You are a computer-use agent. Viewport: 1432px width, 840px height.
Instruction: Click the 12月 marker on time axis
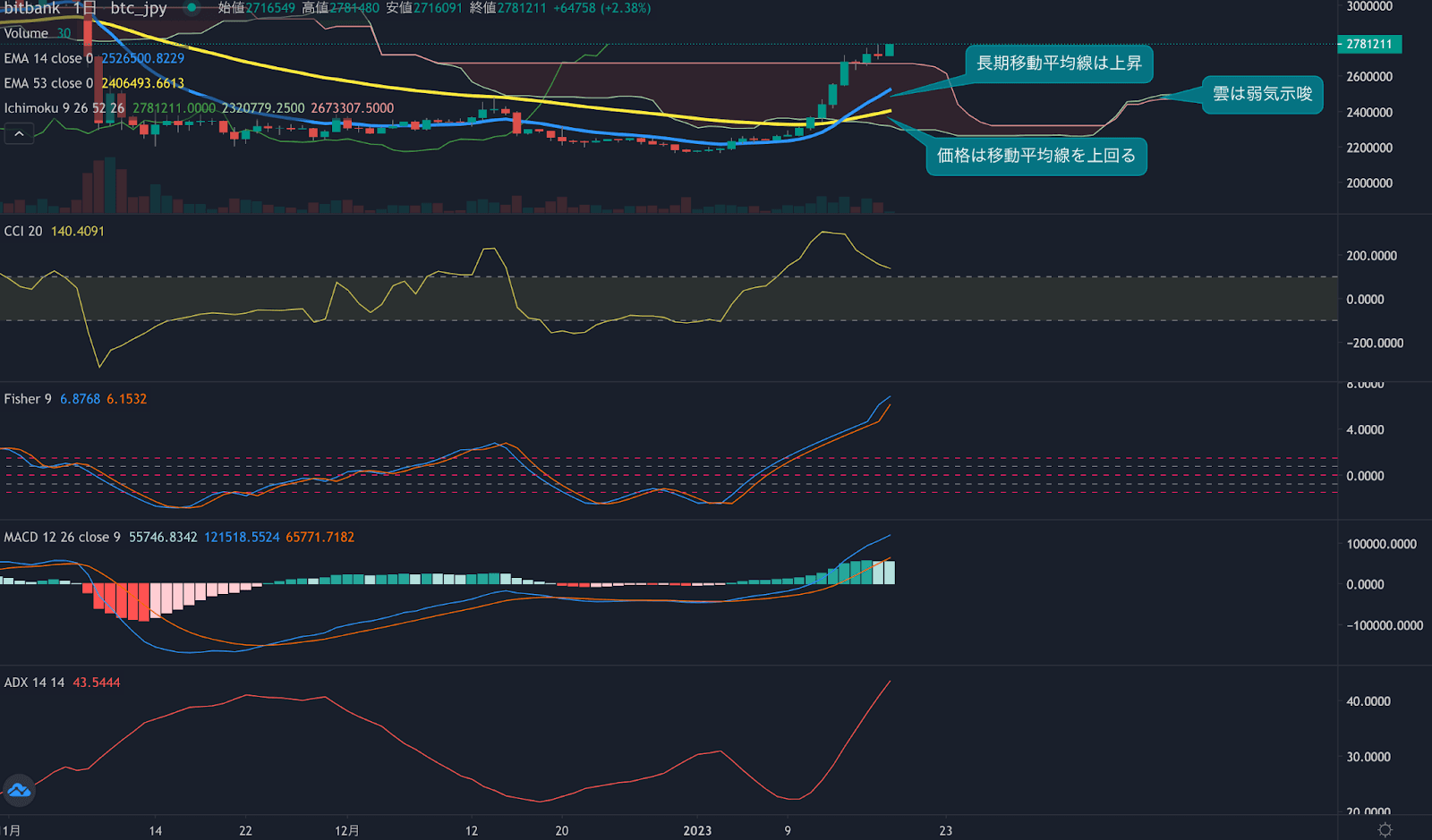click(x=347, y=830)
